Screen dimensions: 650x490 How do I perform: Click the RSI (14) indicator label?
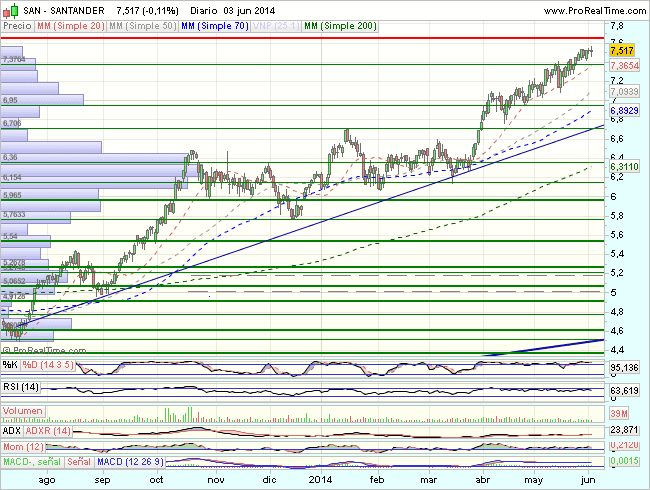click(x=21, y=385)
